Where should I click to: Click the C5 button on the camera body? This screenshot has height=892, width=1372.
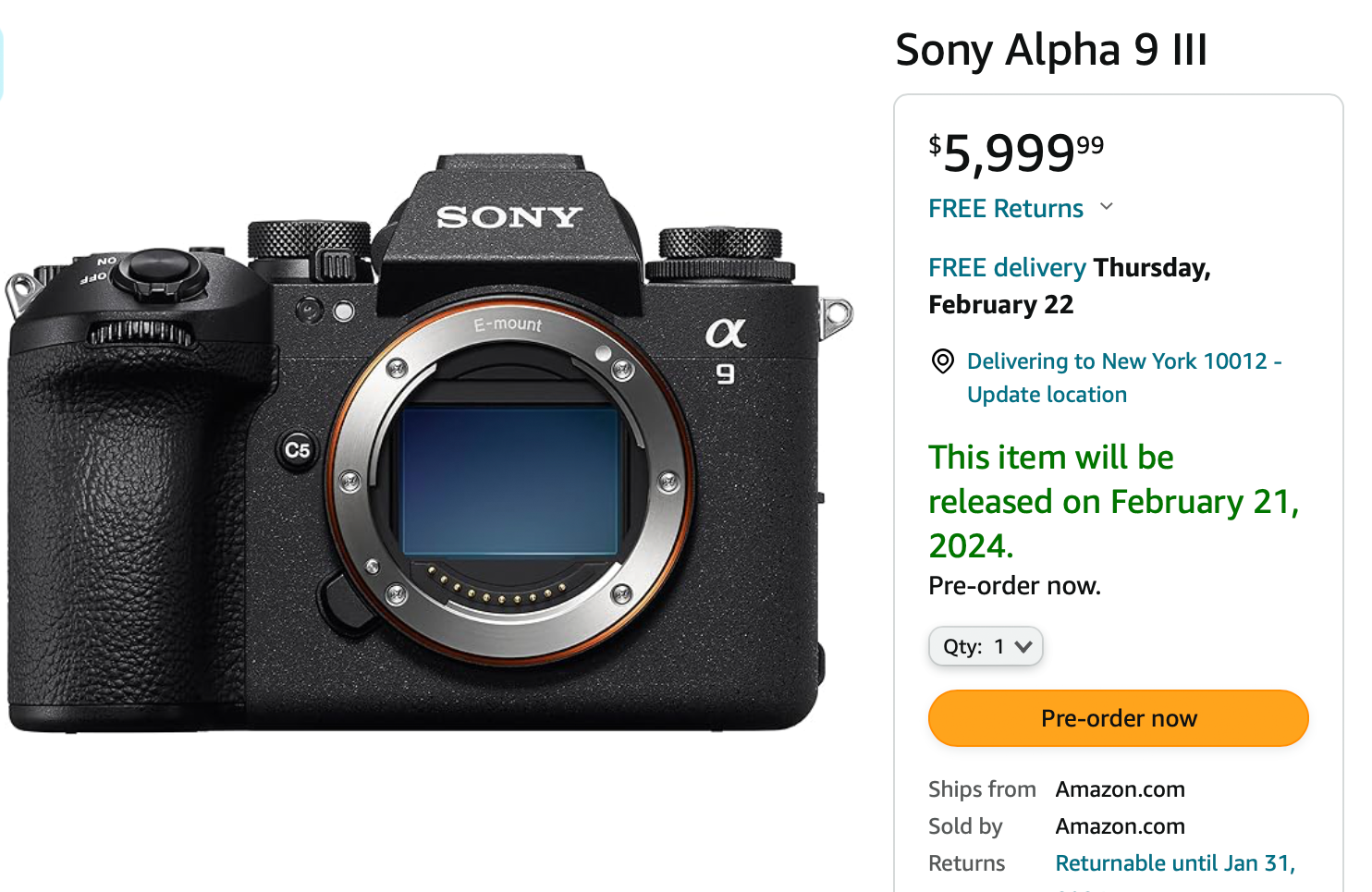[x=298, y=448]
